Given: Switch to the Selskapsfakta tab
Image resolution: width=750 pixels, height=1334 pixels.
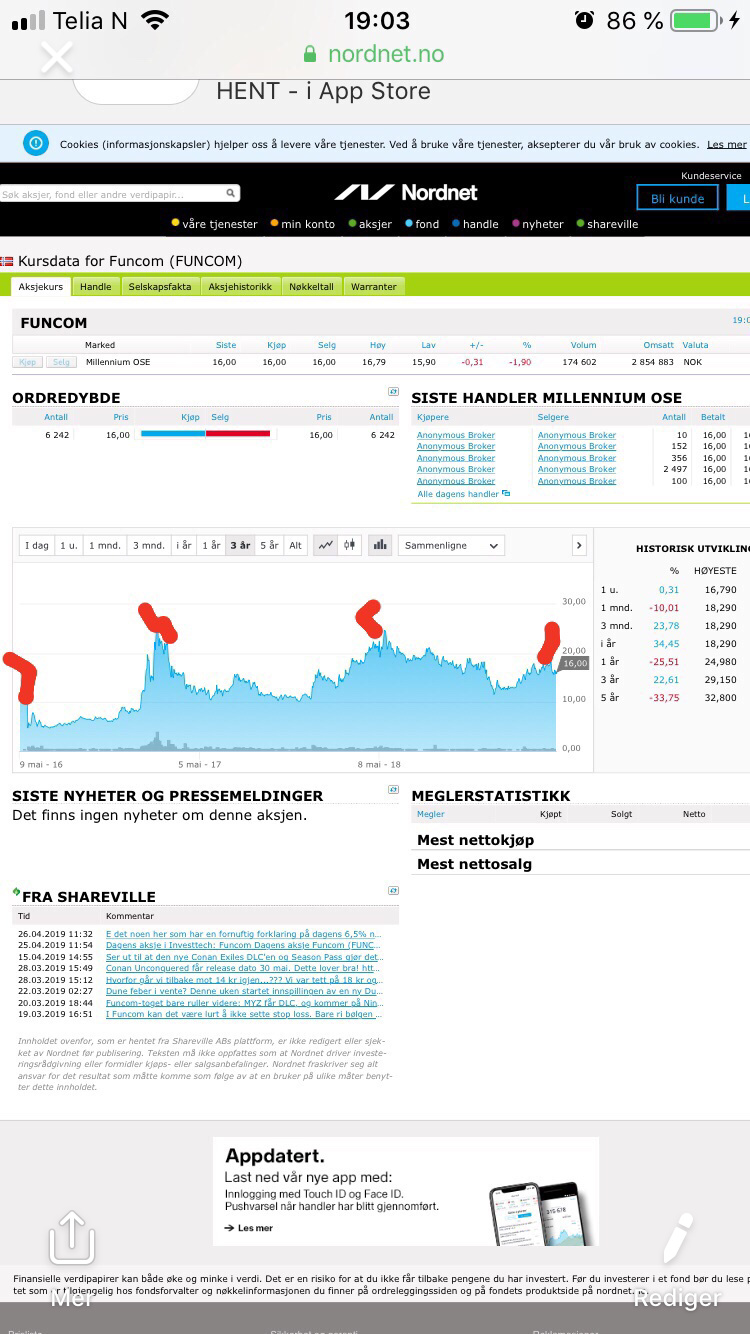Looking at the screenshot, I should pyautogui.click(x=159, y=287).
